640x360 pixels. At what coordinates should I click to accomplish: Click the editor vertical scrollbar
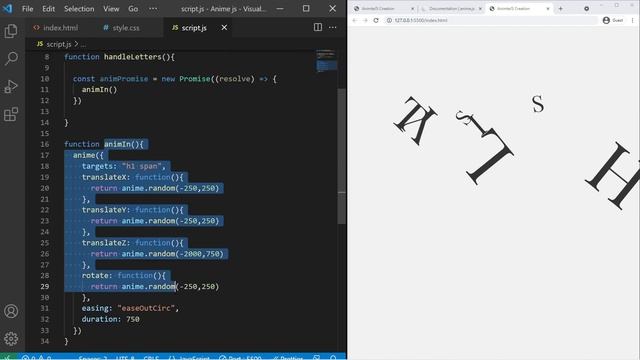pyautogui.click(x=342, y=156)
